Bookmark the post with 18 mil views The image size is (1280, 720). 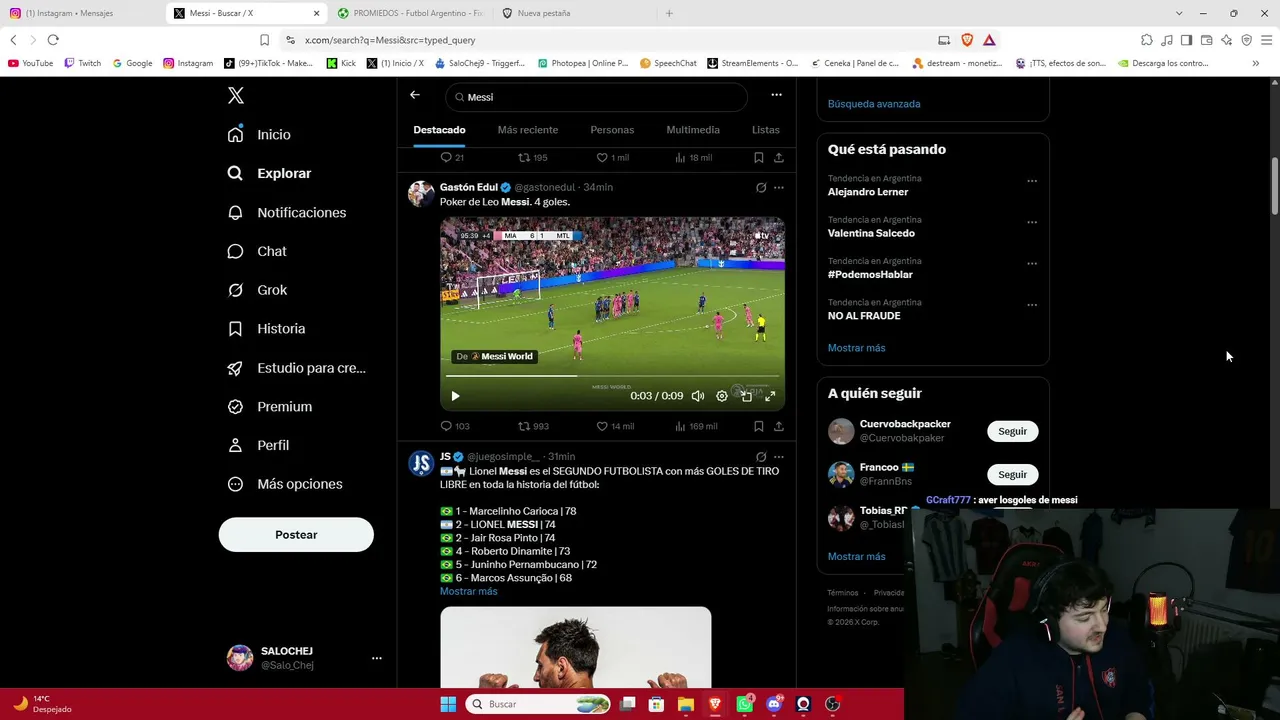click(759, 158)
